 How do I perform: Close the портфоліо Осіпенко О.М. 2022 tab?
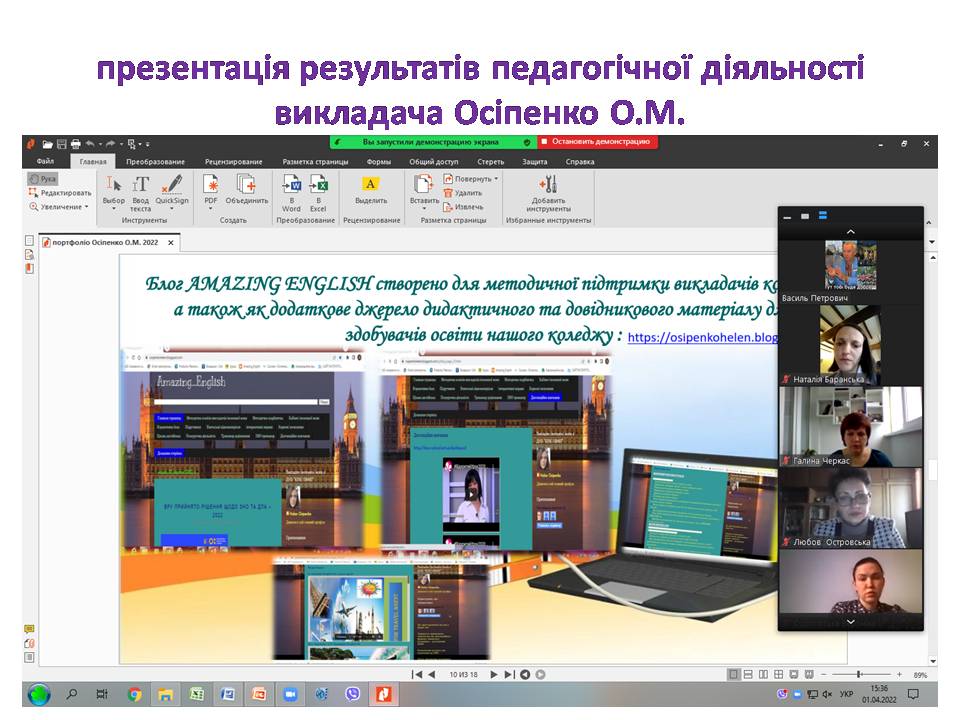[x=171, y=242]
